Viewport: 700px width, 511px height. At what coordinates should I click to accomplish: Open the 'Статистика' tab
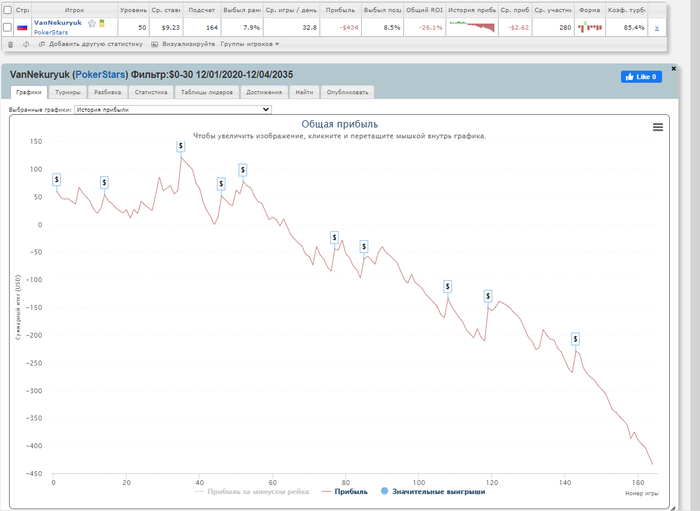click(151, 92)
